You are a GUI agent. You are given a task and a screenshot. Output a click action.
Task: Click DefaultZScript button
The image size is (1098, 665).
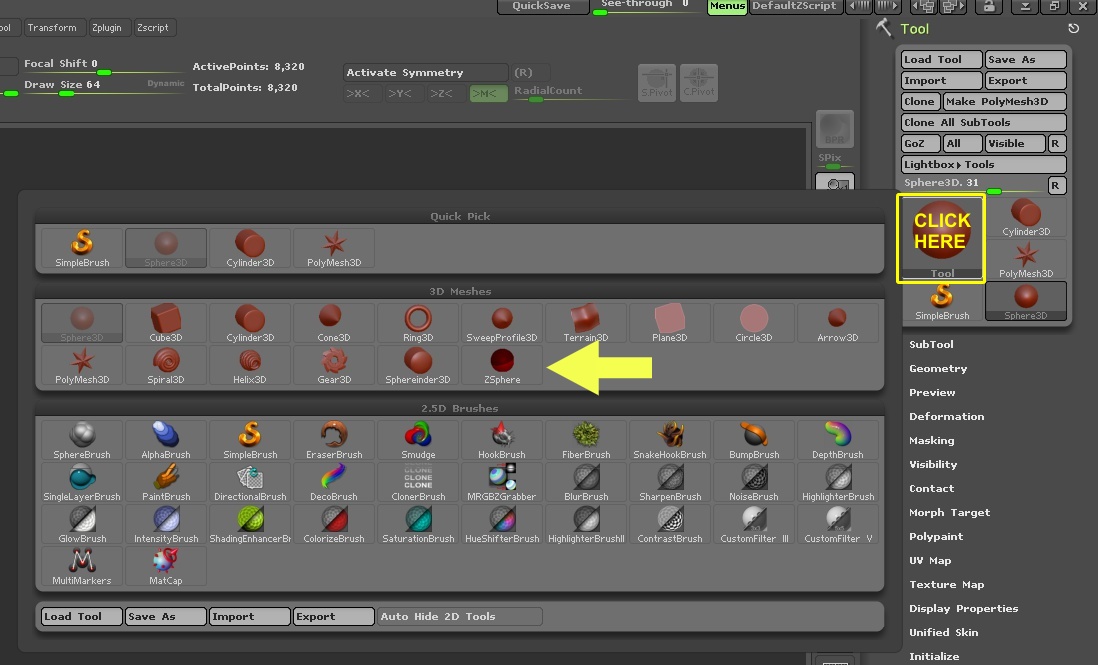[794, 6]
